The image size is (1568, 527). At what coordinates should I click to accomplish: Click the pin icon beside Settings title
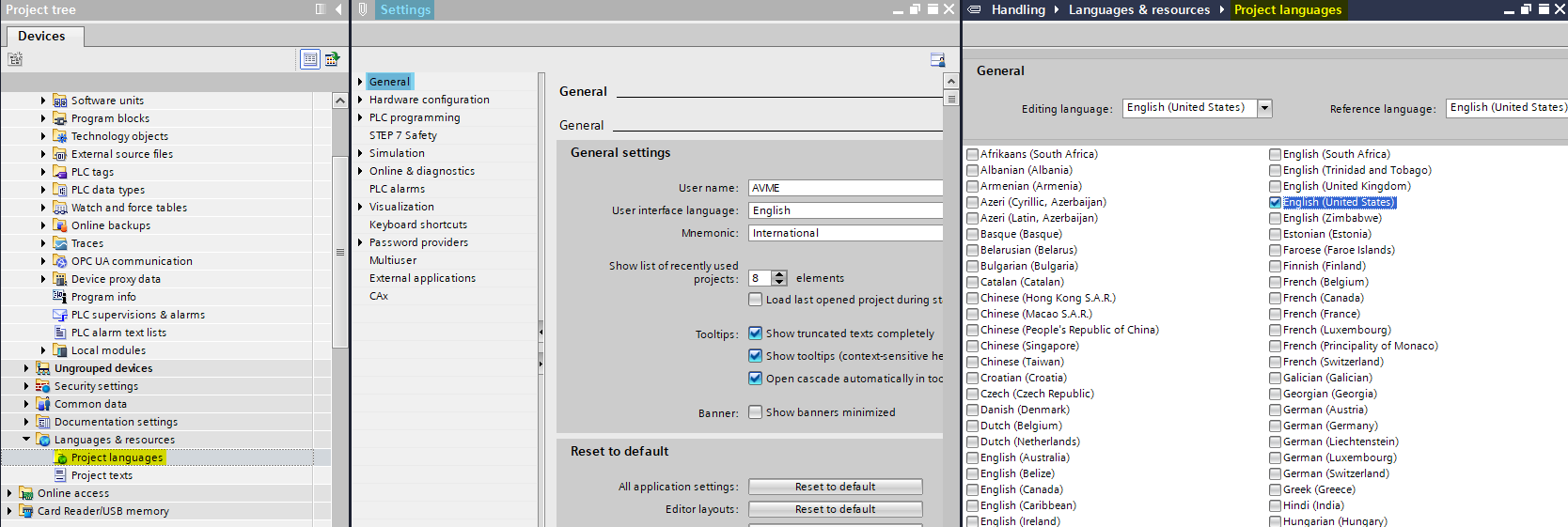click(x=363, y=9)
